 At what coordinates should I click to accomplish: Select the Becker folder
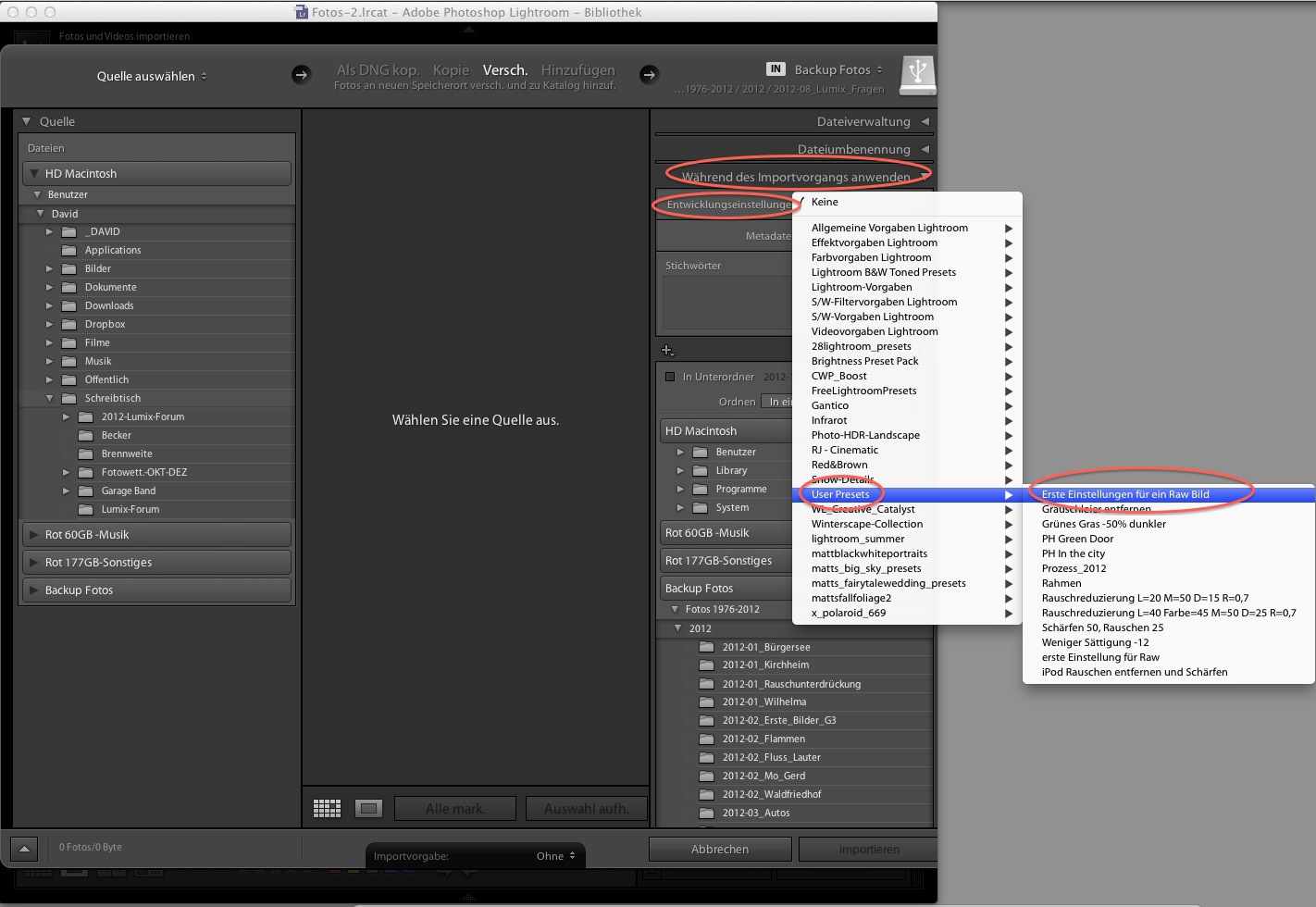click(116, 435)
